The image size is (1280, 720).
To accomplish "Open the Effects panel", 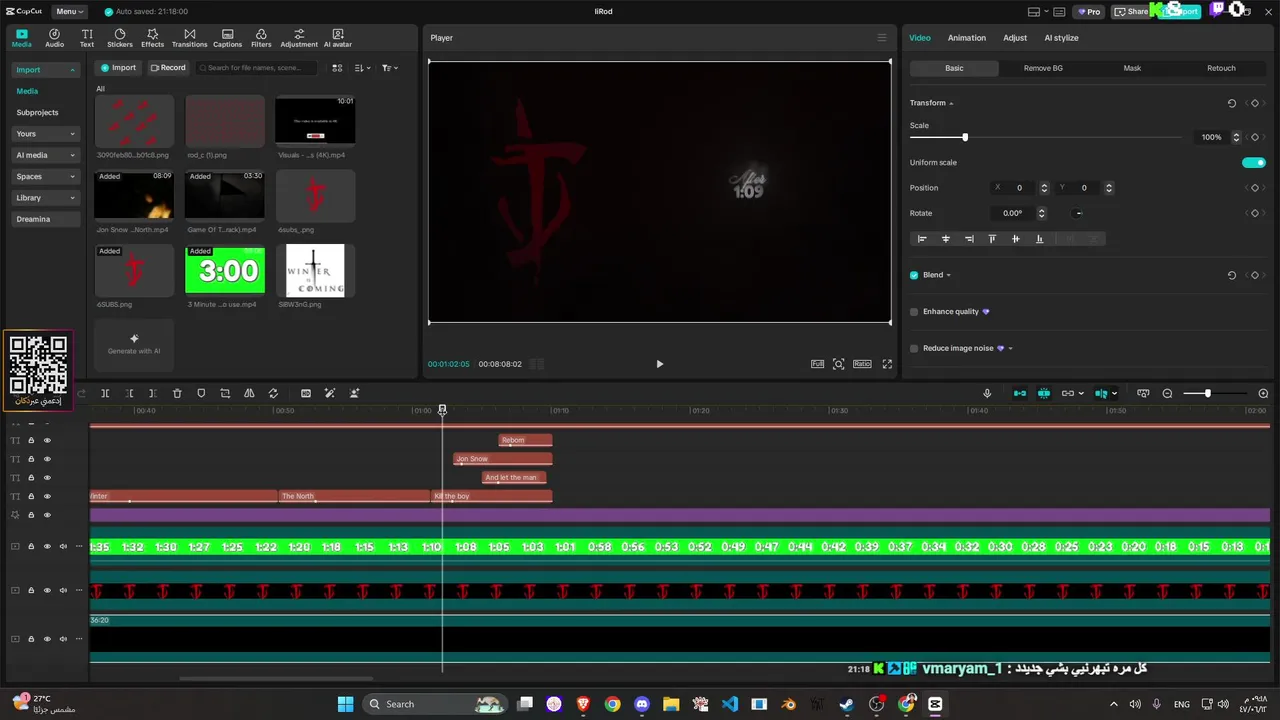I will [152, 38].
